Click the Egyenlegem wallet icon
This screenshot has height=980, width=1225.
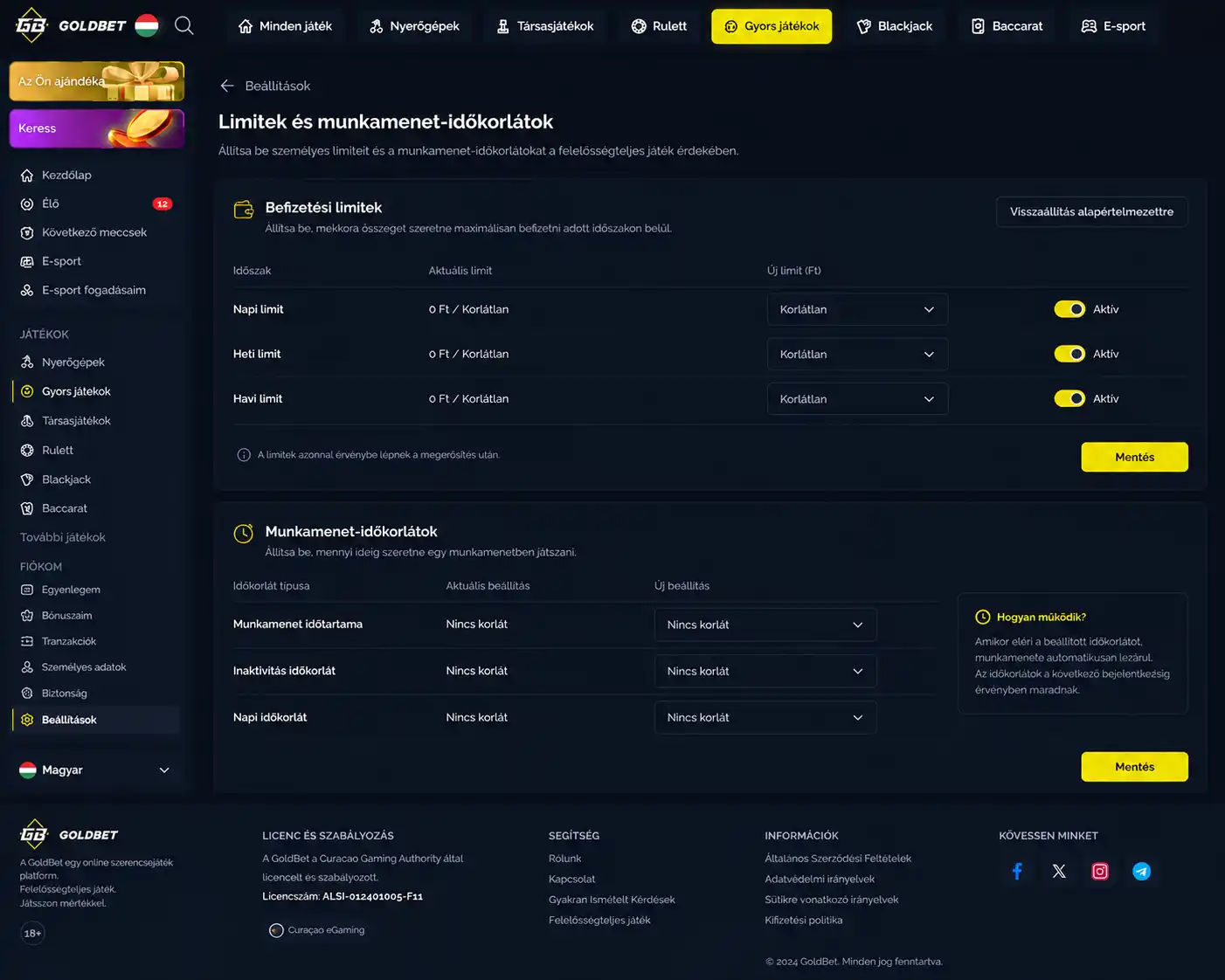pyautogui.click(x=27, y=590)
